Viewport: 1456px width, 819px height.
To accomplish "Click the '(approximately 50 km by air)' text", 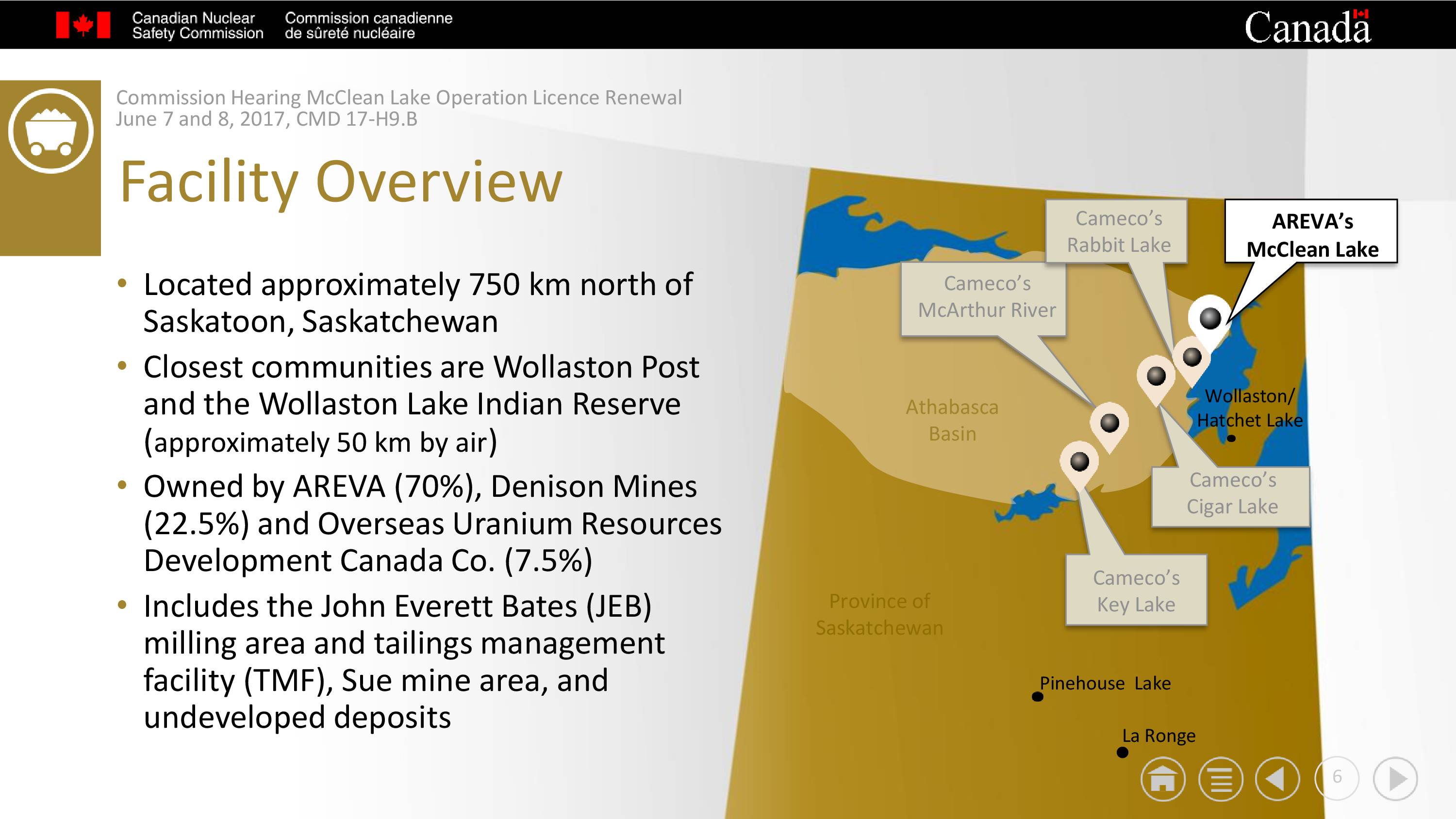I will coord(320,442).
